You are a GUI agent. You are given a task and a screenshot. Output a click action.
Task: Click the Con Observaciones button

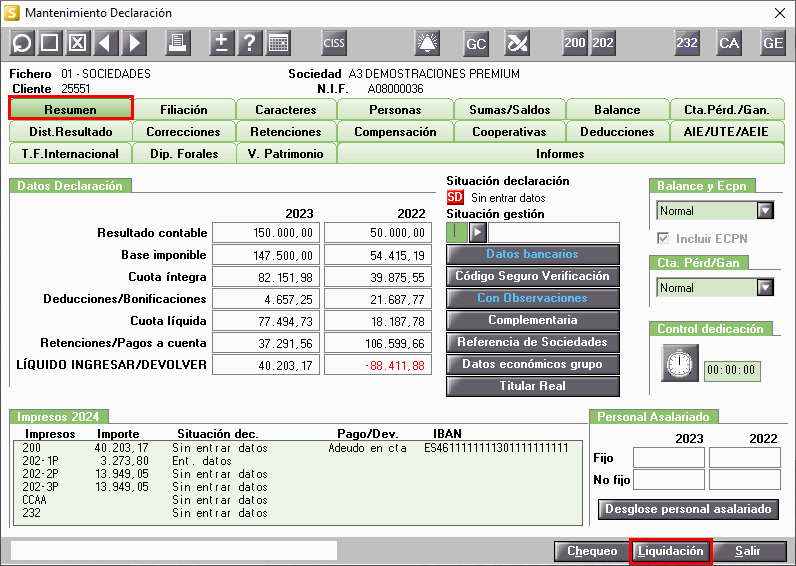533,298
